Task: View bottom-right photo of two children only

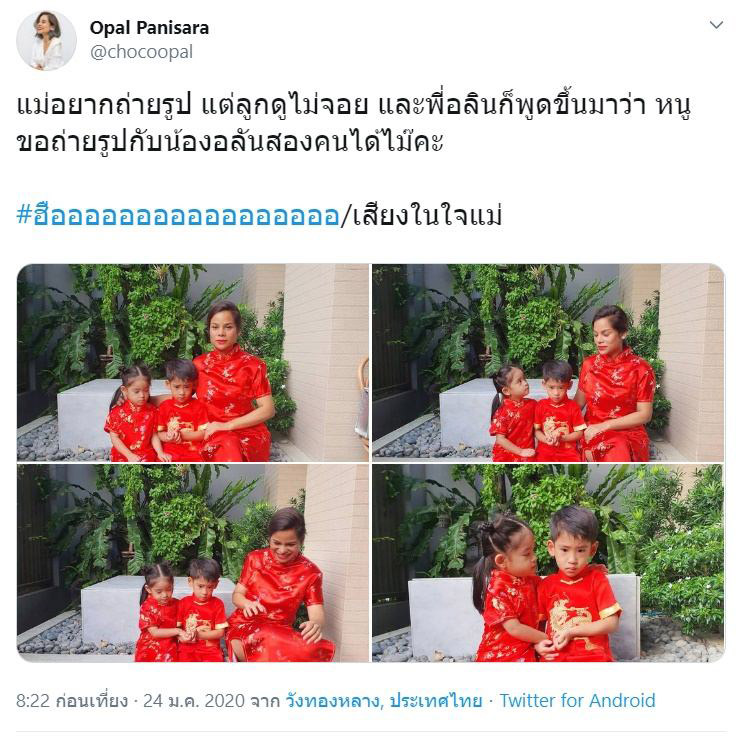Action: click(548, 563)
